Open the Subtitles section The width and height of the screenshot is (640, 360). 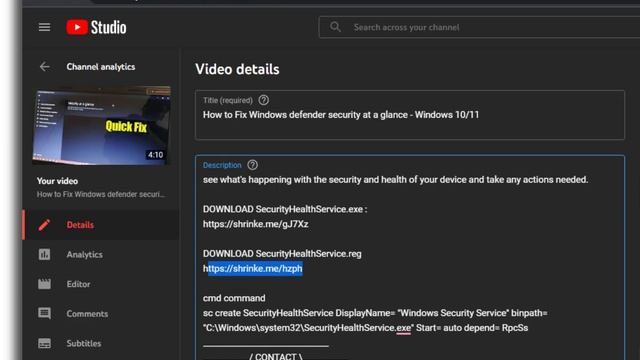coord(84,343)
